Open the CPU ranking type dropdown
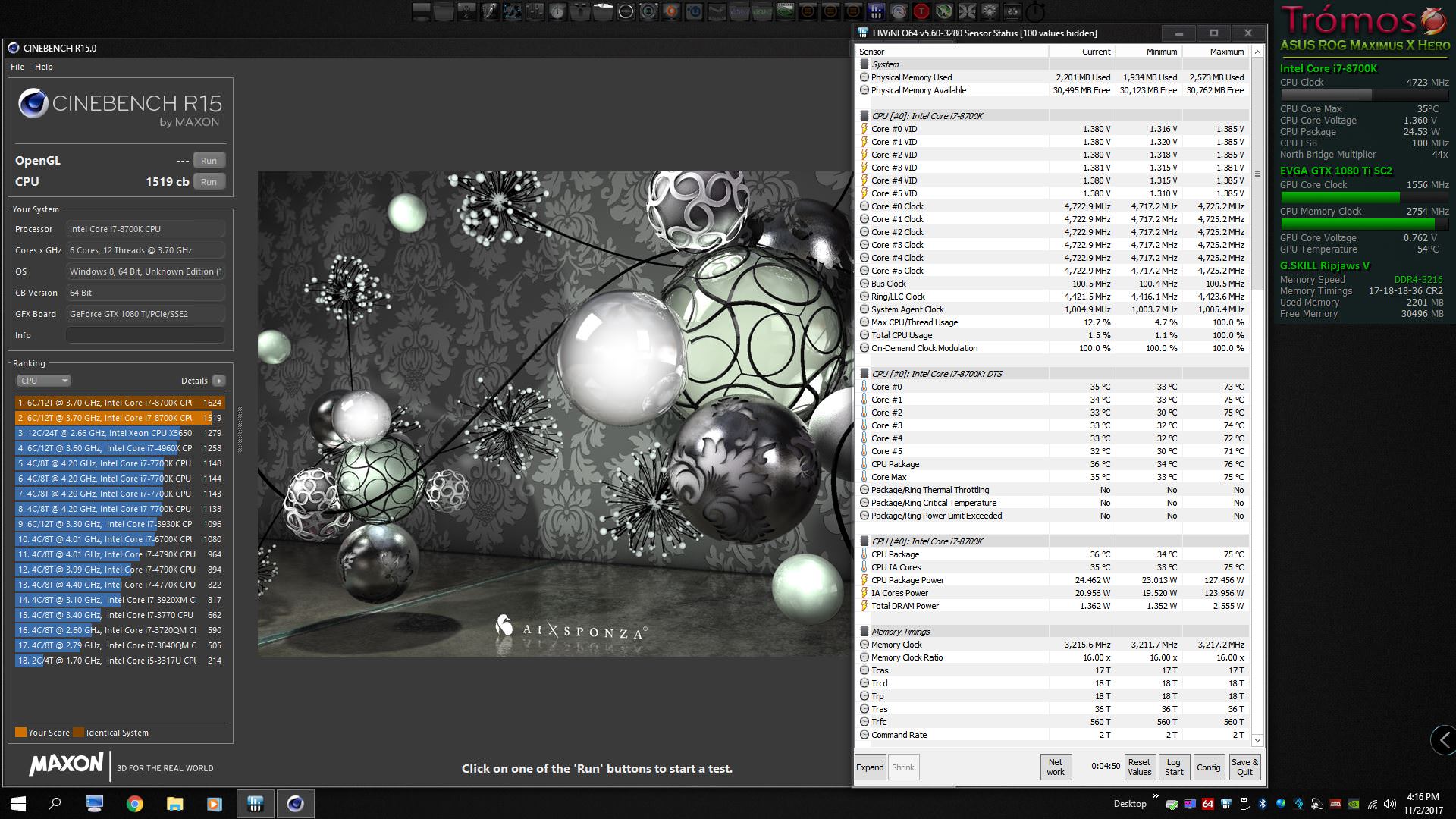Viewport: 1456px width, 819px height. coord(43,381)
